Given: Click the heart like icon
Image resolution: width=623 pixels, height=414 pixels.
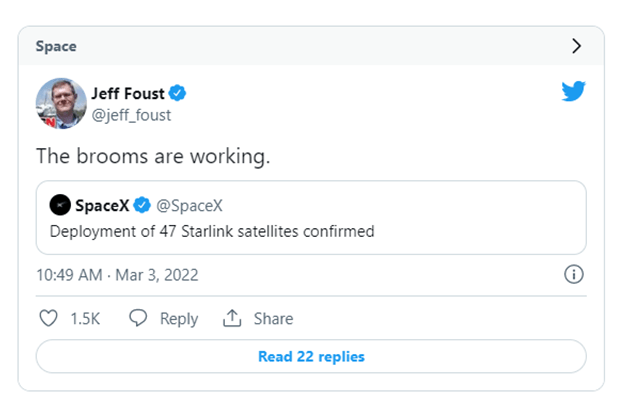Looking at the screenshot, I should tap(48, 318).
